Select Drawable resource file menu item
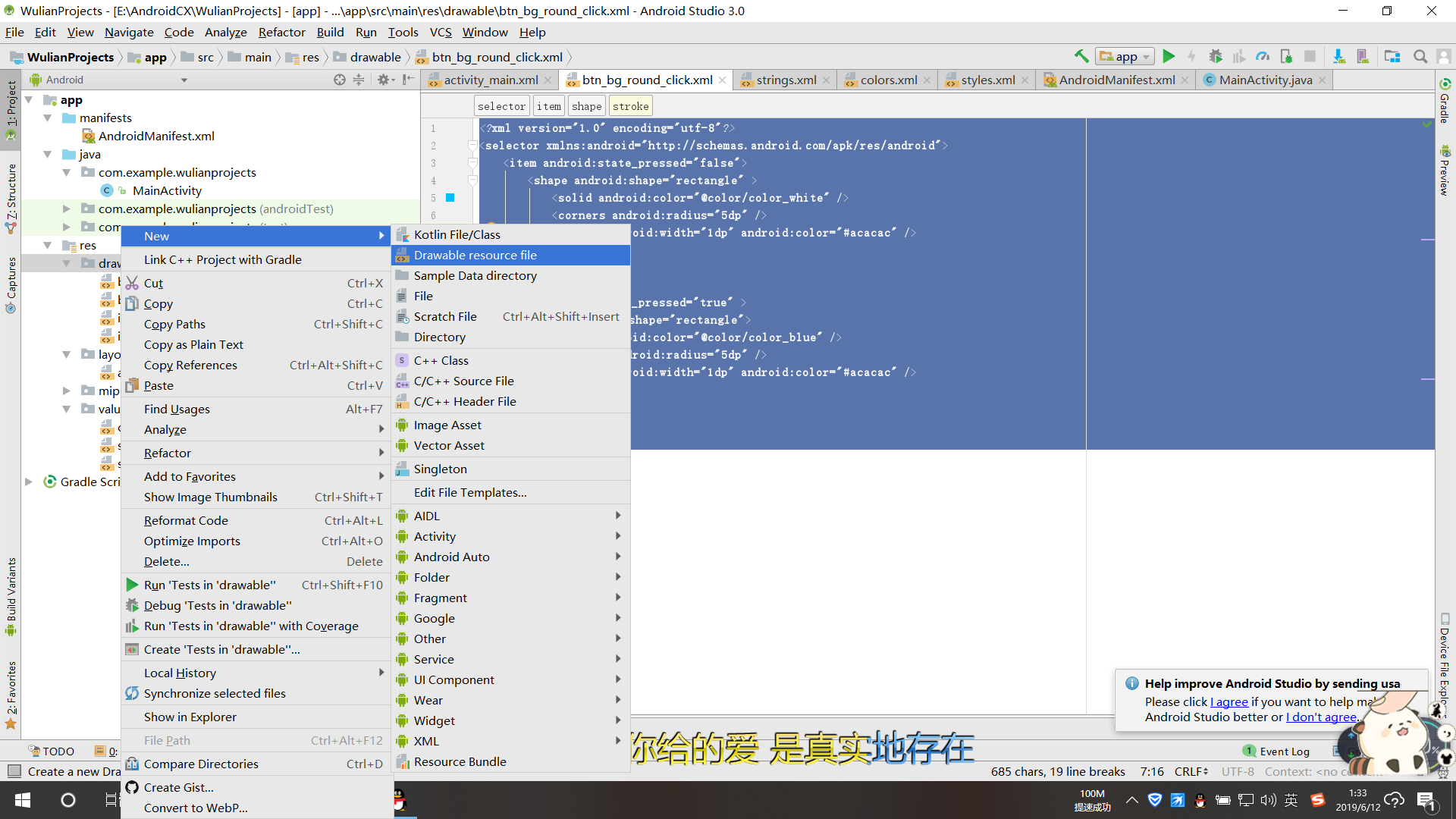This screenshot has width=1456, height=819. (x=512, y=256)
